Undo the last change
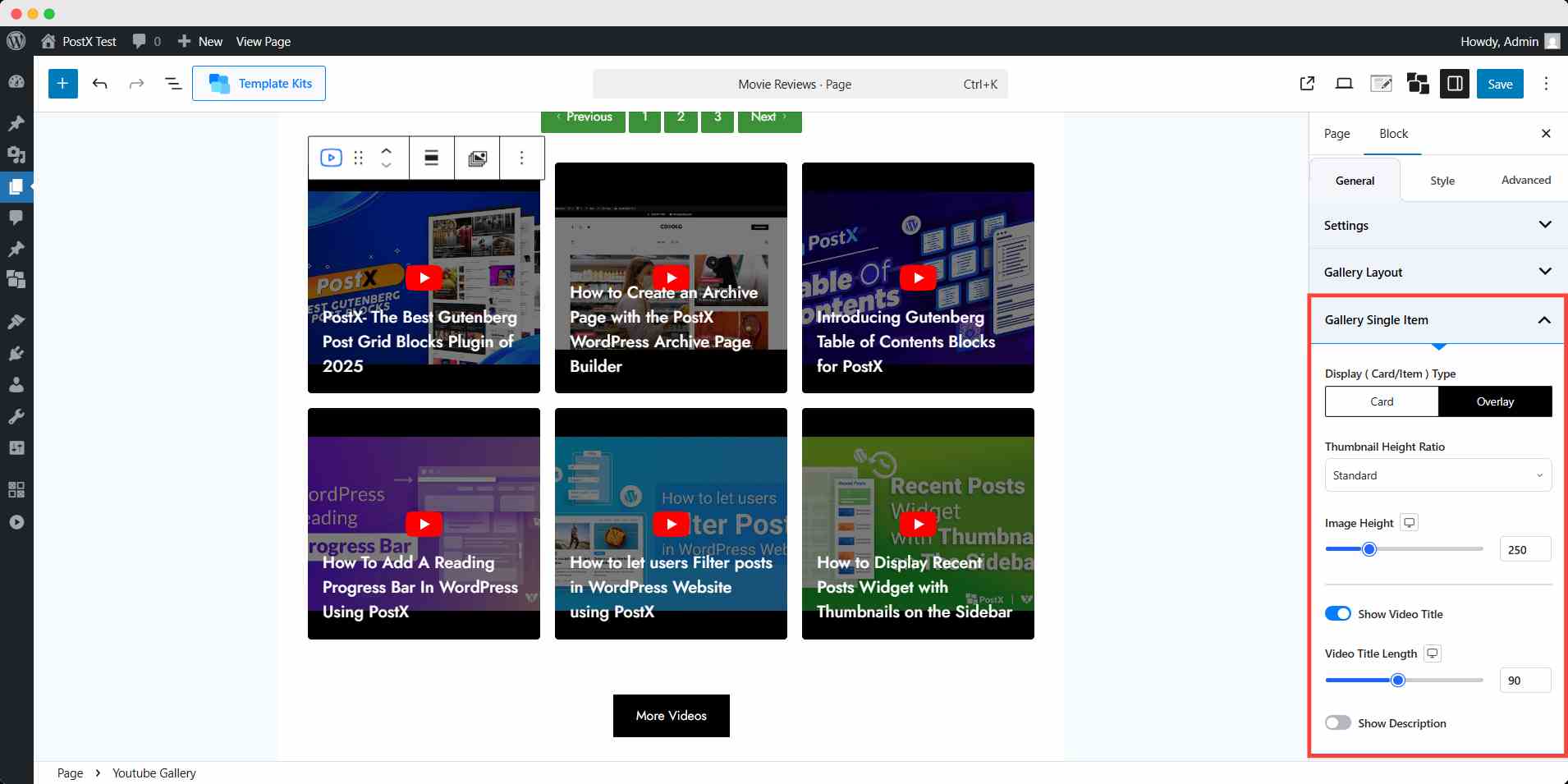Image resolution: width=1568 pixels, height=784 pixels. pyautogui.click(x=100, y=84)
